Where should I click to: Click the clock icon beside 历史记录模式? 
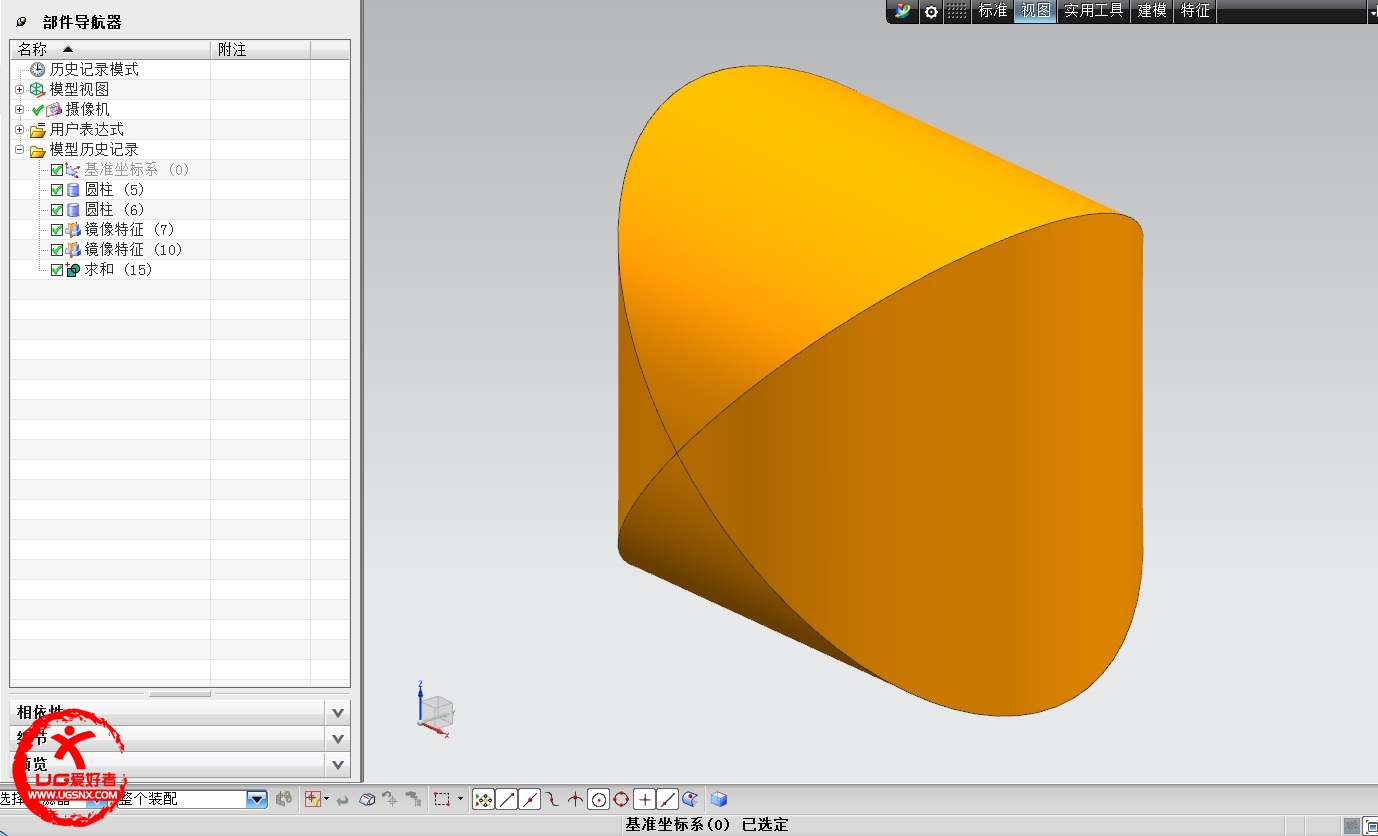point(38,69)
